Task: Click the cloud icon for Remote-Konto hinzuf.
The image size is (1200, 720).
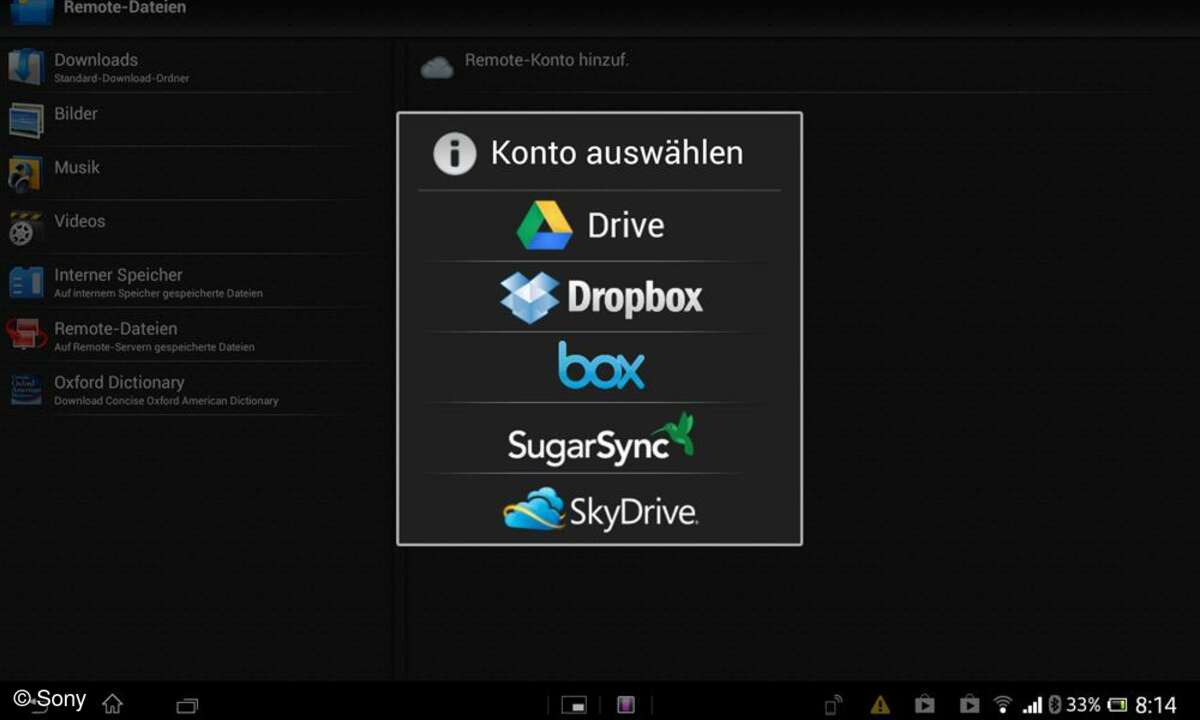Action: 437,67
